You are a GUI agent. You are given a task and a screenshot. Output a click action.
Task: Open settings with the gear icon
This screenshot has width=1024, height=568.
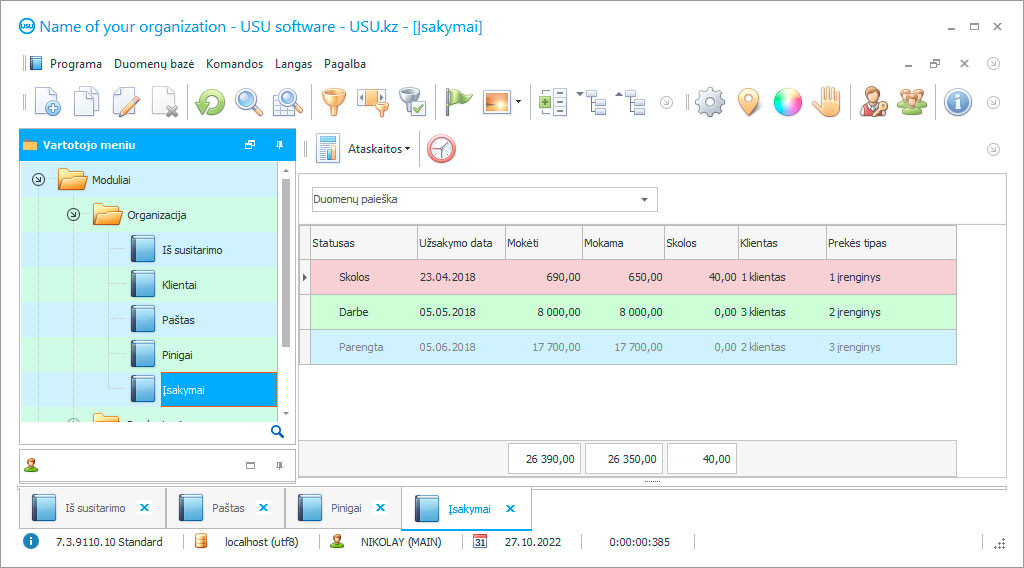[x=709, y=102]
